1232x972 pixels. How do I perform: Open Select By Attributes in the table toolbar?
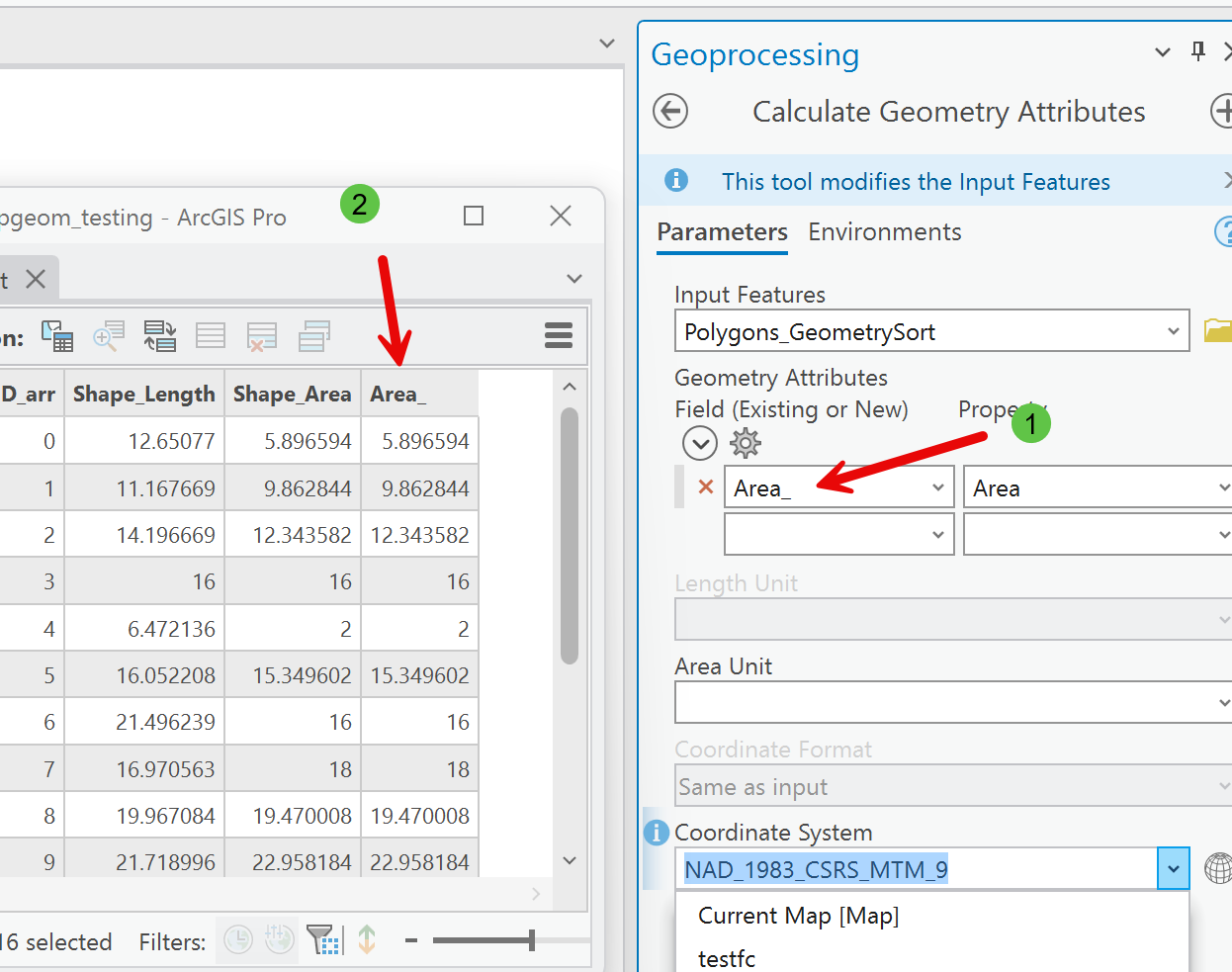point(57,335)
